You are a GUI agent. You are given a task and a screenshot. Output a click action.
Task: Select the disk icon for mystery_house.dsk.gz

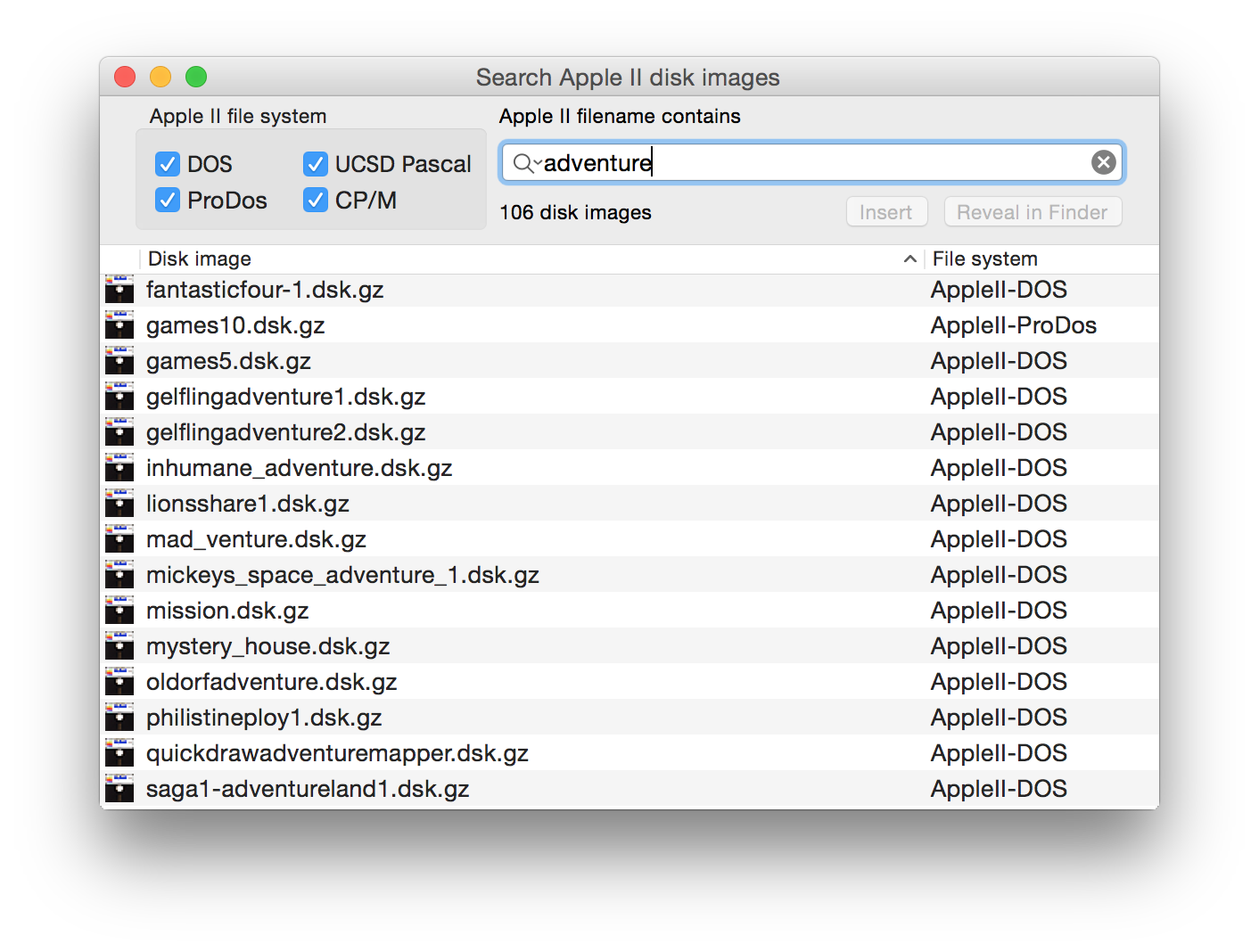tap(119, 646)
